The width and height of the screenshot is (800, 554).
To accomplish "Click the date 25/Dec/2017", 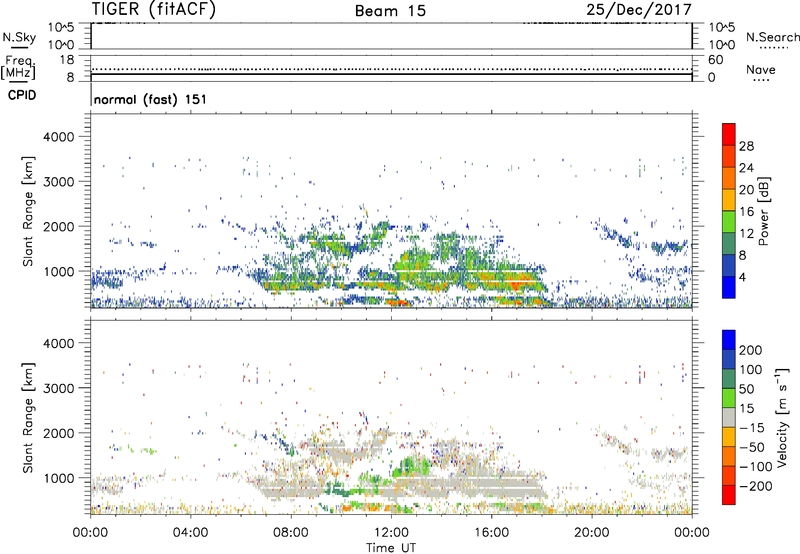I will pyautogui.click(x=639, y=9).
